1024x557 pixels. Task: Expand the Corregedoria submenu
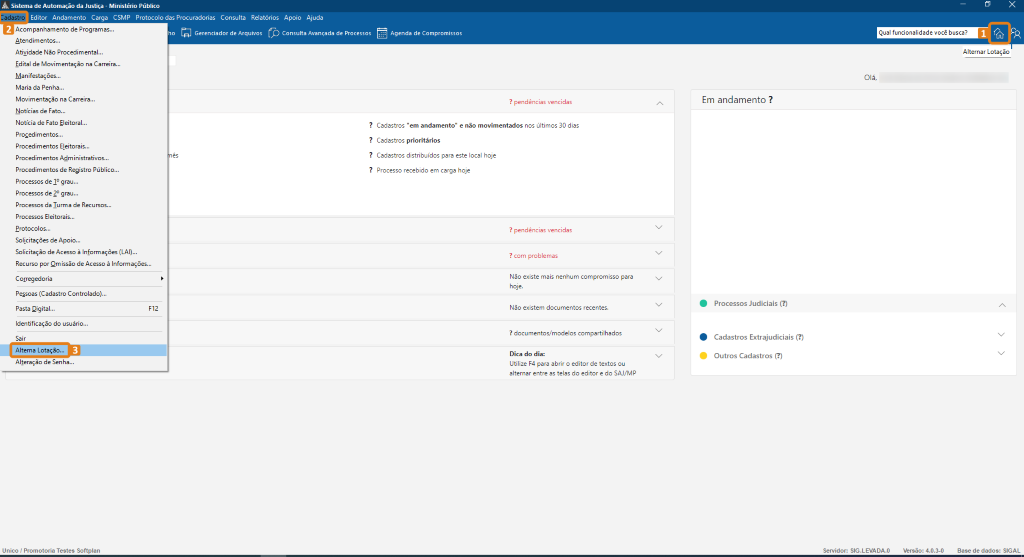[88, 278]
